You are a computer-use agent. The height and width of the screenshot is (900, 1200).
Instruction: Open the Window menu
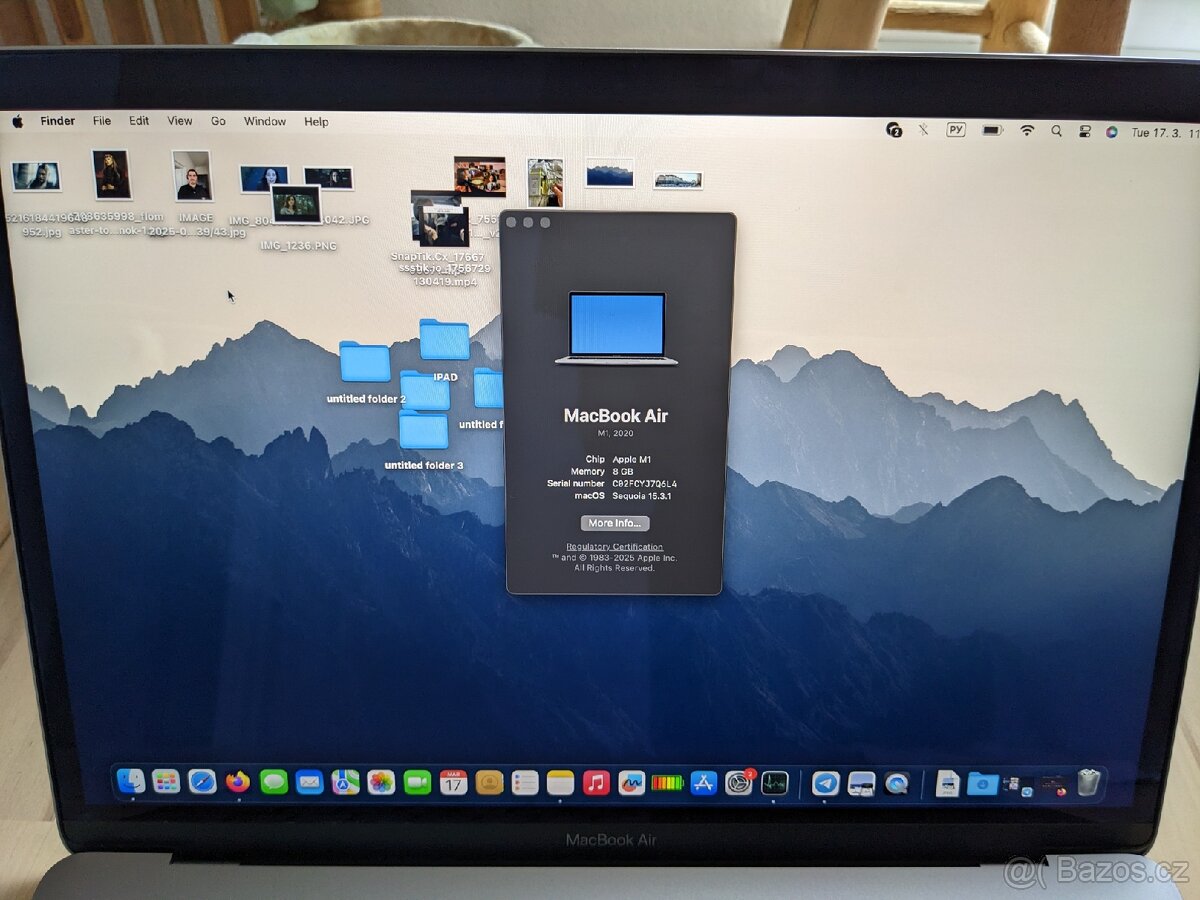point(265,121)
